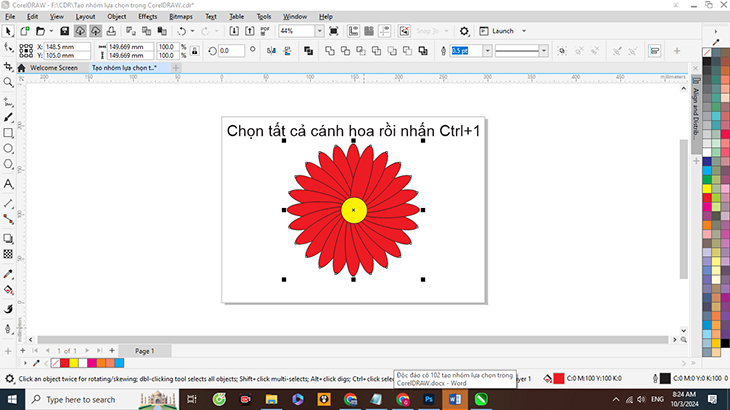The image size is (730, 410).
Task: Open the File menu
Action: 10,16
